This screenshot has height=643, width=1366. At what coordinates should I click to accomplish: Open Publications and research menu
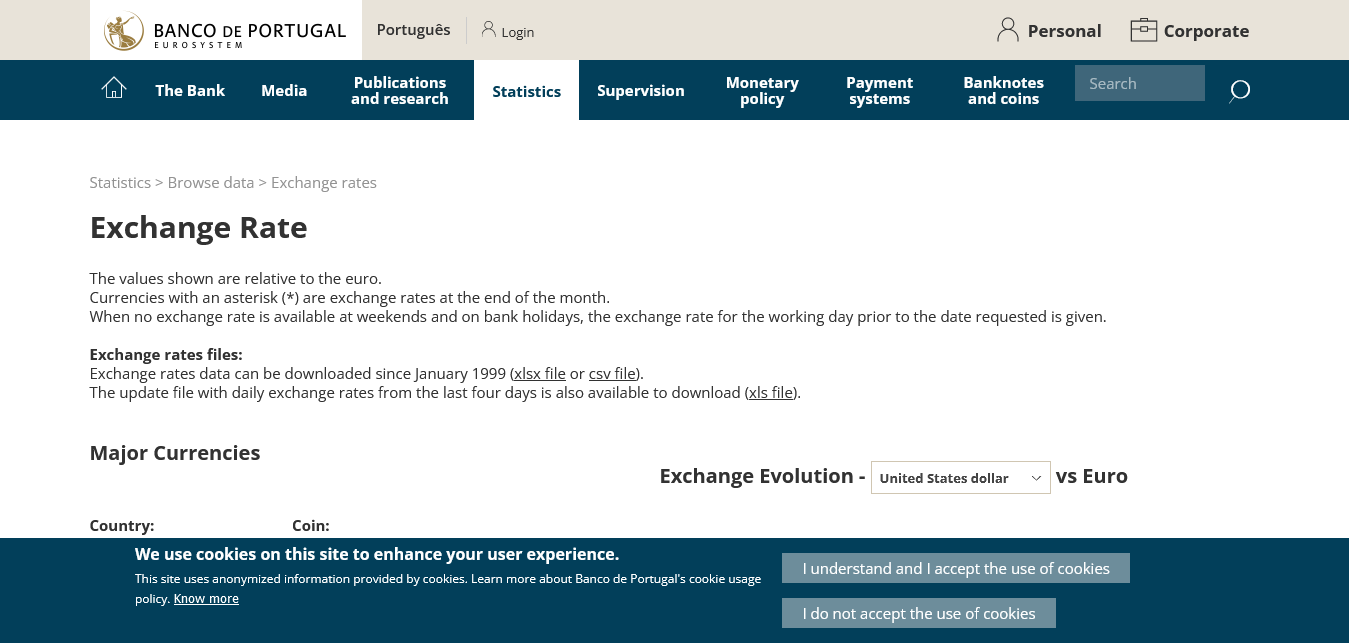click(399, 91)
